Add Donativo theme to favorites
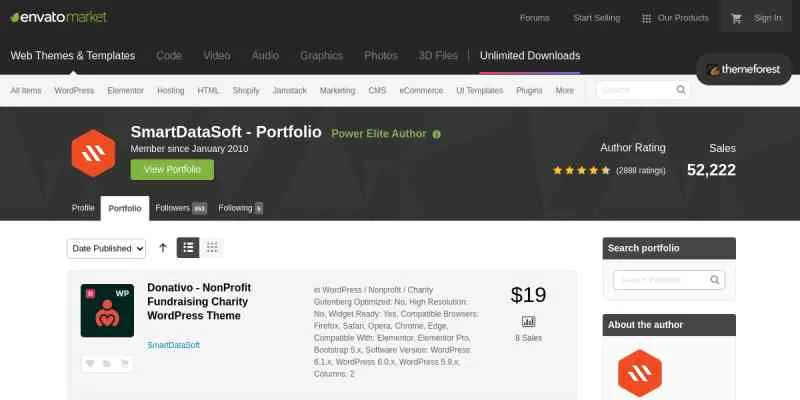 90,364
